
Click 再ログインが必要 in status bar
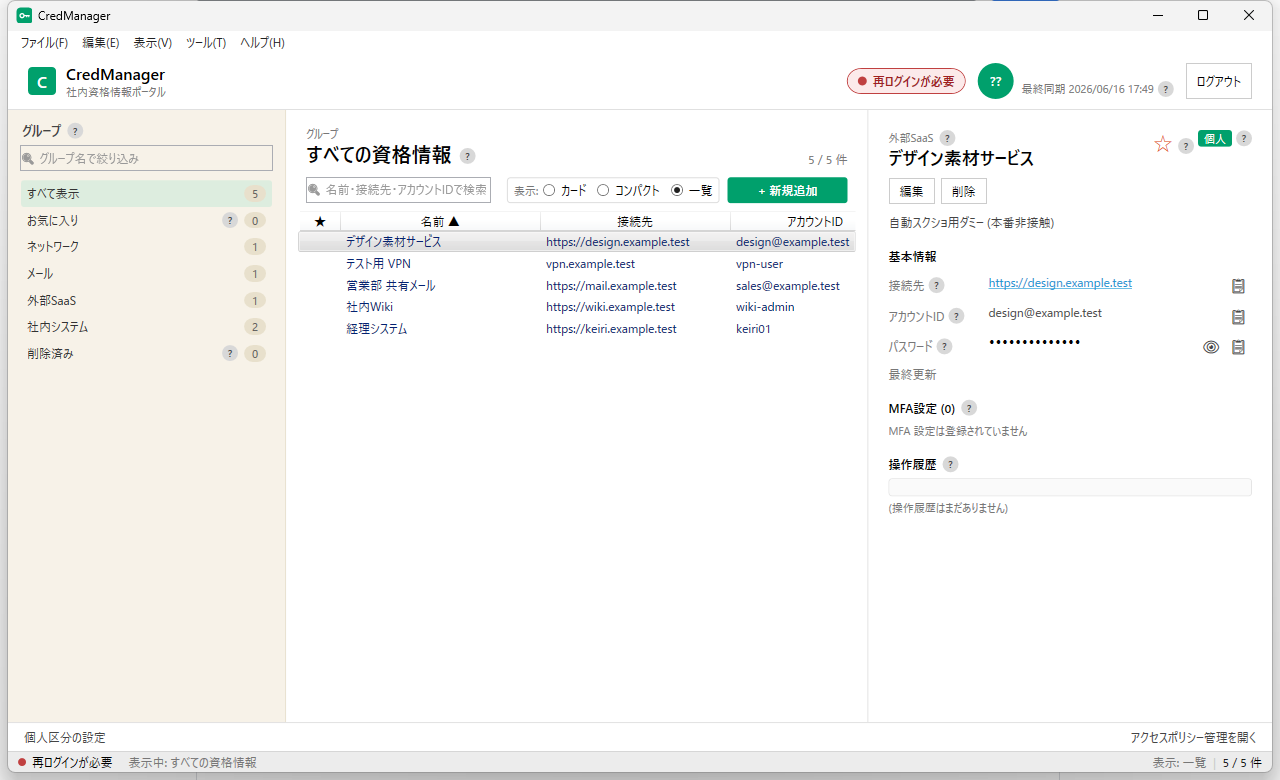[x=72, y=762]
